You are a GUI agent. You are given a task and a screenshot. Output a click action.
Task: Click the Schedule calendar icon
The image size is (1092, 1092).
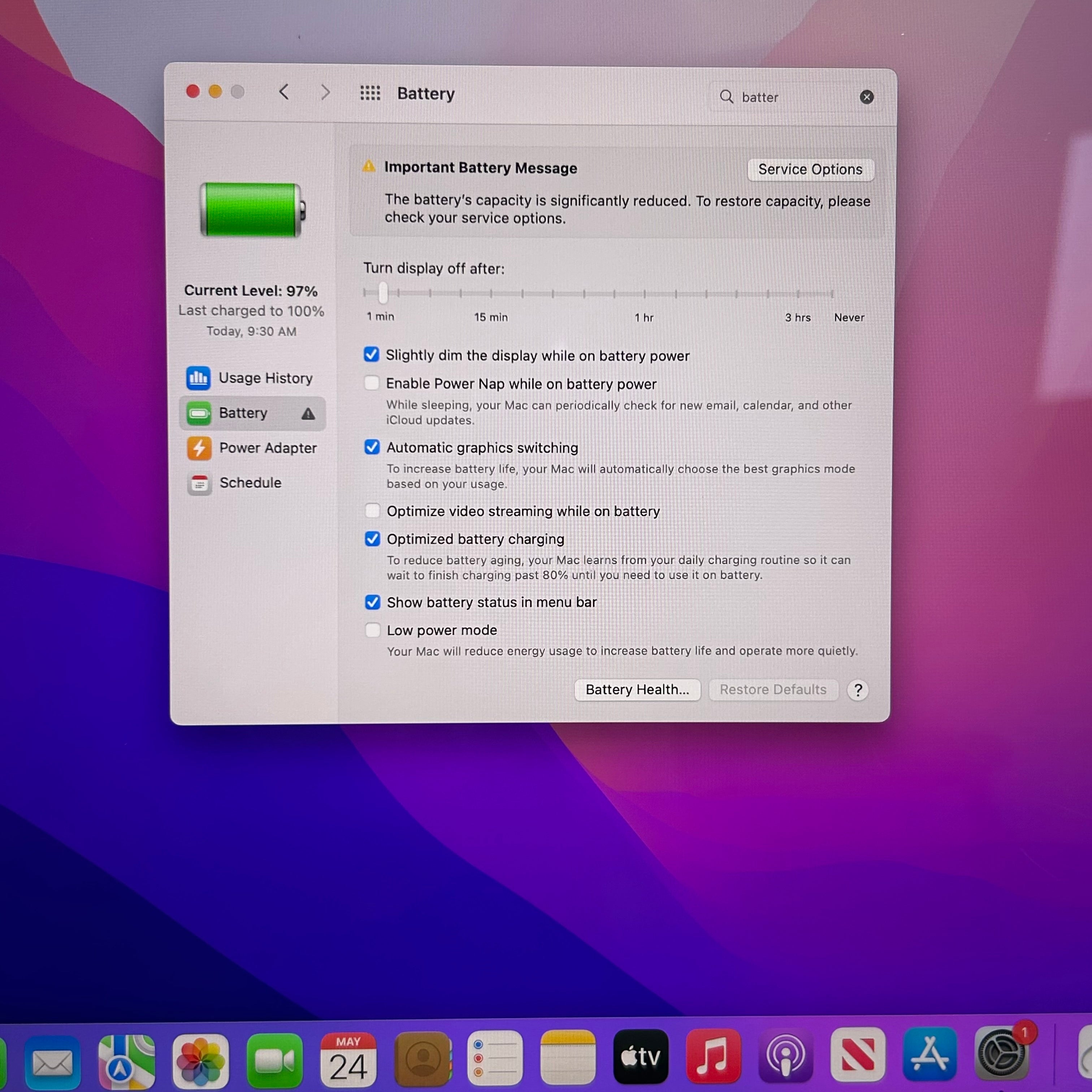click(200, 483)
